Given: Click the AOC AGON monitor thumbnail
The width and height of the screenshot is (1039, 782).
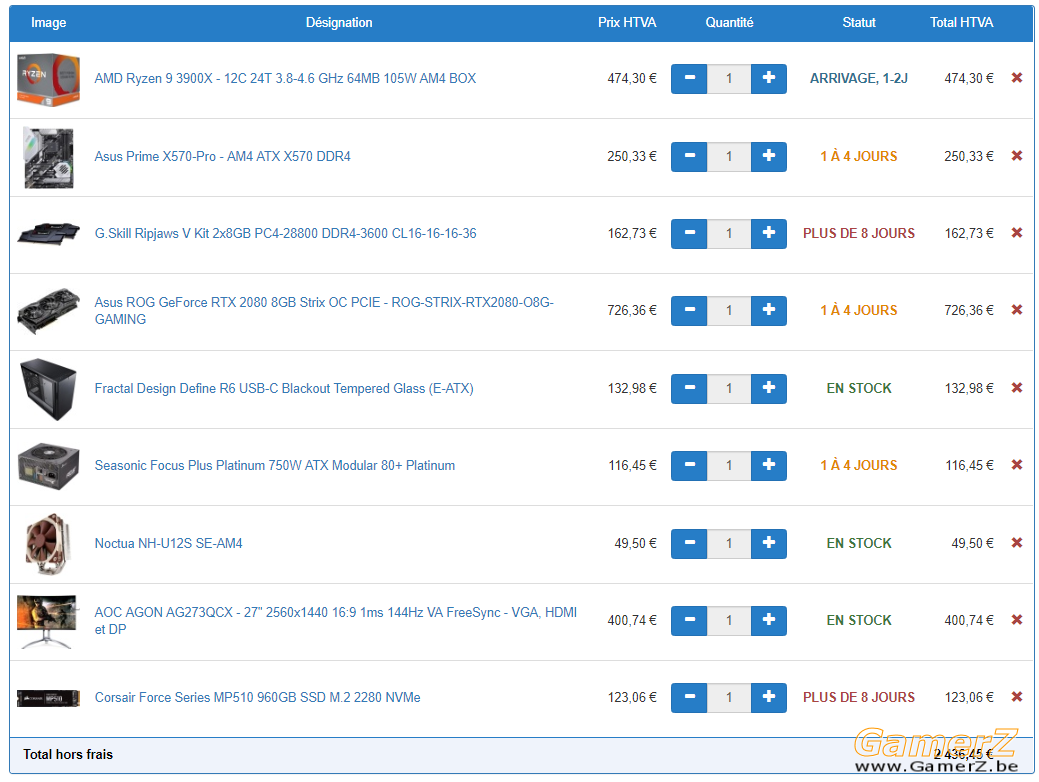Looking at the screenshot, I should tap(48, 622).
